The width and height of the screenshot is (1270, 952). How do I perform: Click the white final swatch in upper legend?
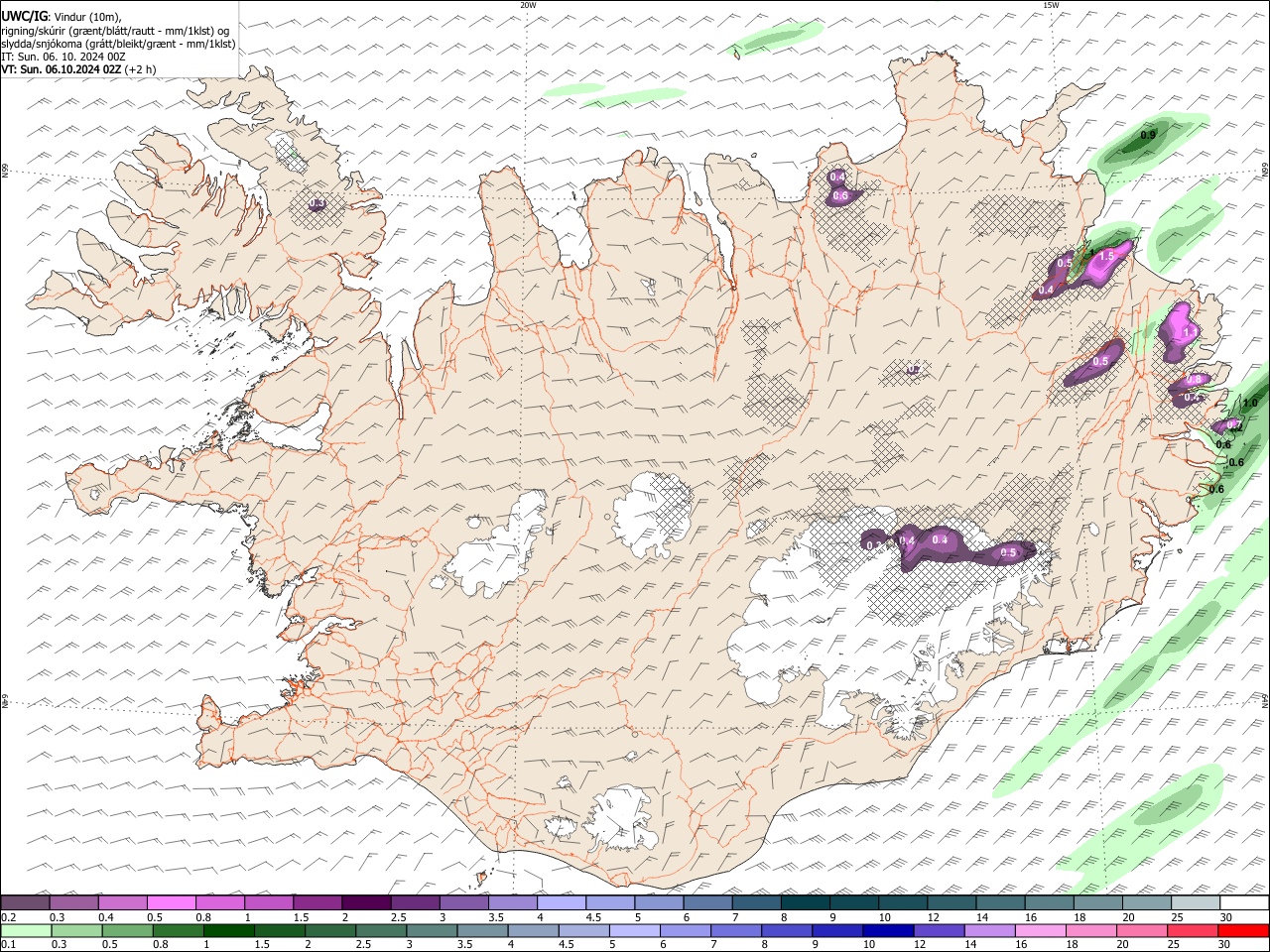pos(1244,902)
